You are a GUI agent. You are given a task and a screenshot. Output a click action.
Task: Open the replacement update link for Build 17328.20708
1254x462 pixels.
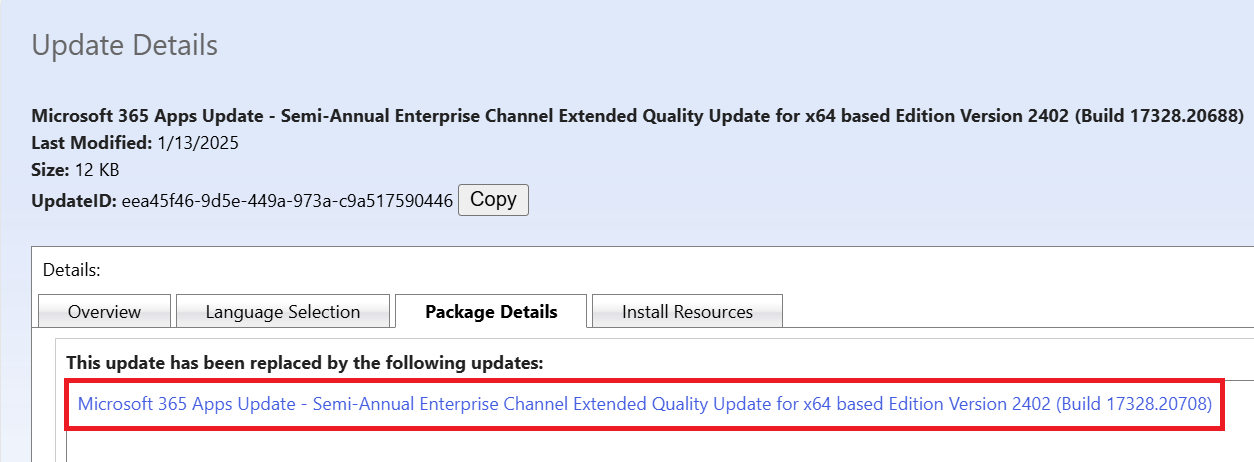coord(644,405)
